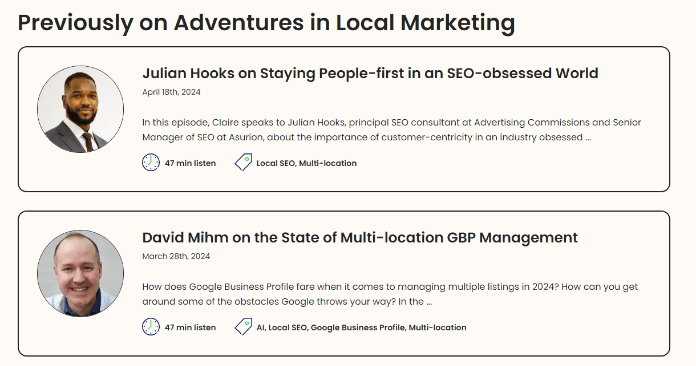Open the Julian Hooks episode title link
Screen dimensions: 696x366
(370, 73)
